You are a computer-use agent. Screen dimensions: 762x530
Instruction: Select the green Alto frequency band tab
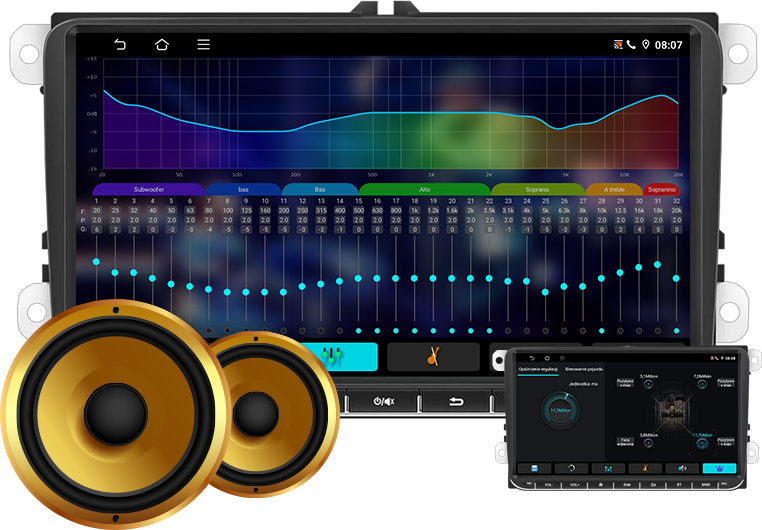point(424,189)
